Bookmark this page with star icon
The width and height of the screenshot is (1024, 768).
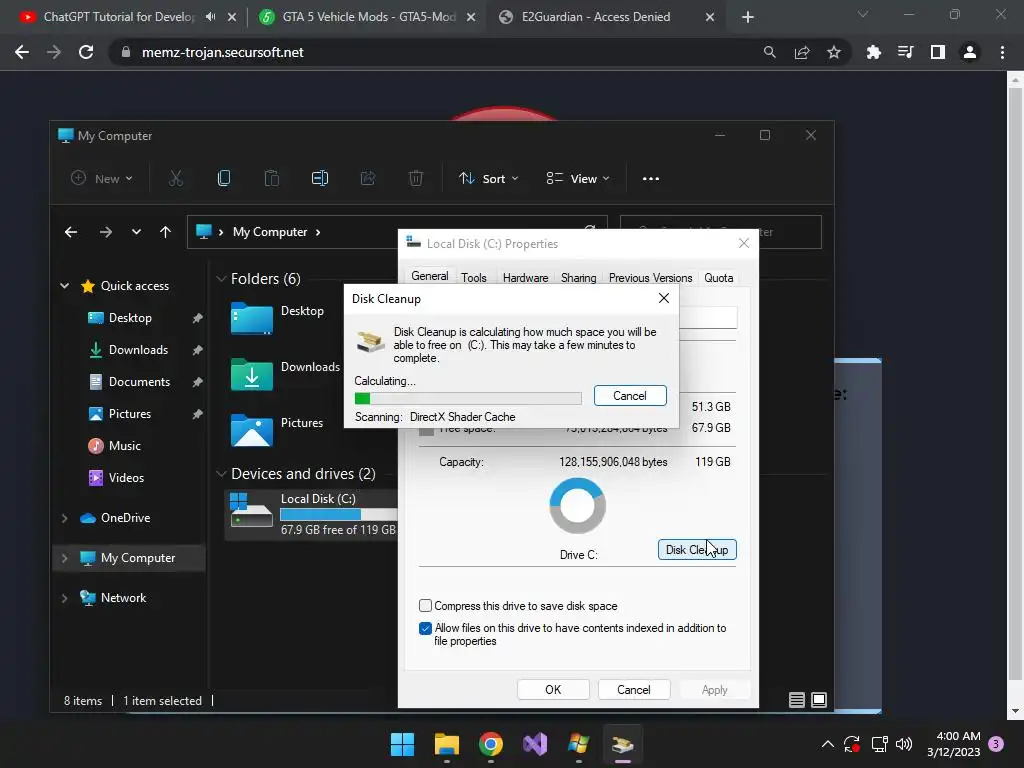point(833,52)
